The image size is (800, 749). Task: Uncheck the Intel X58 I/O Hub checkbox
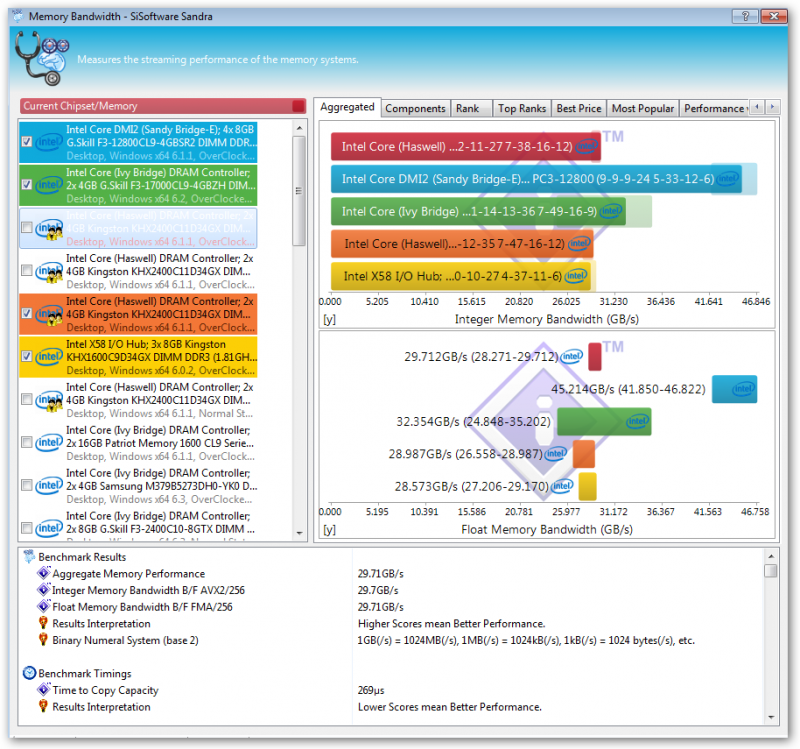click(x=27, y=357)
